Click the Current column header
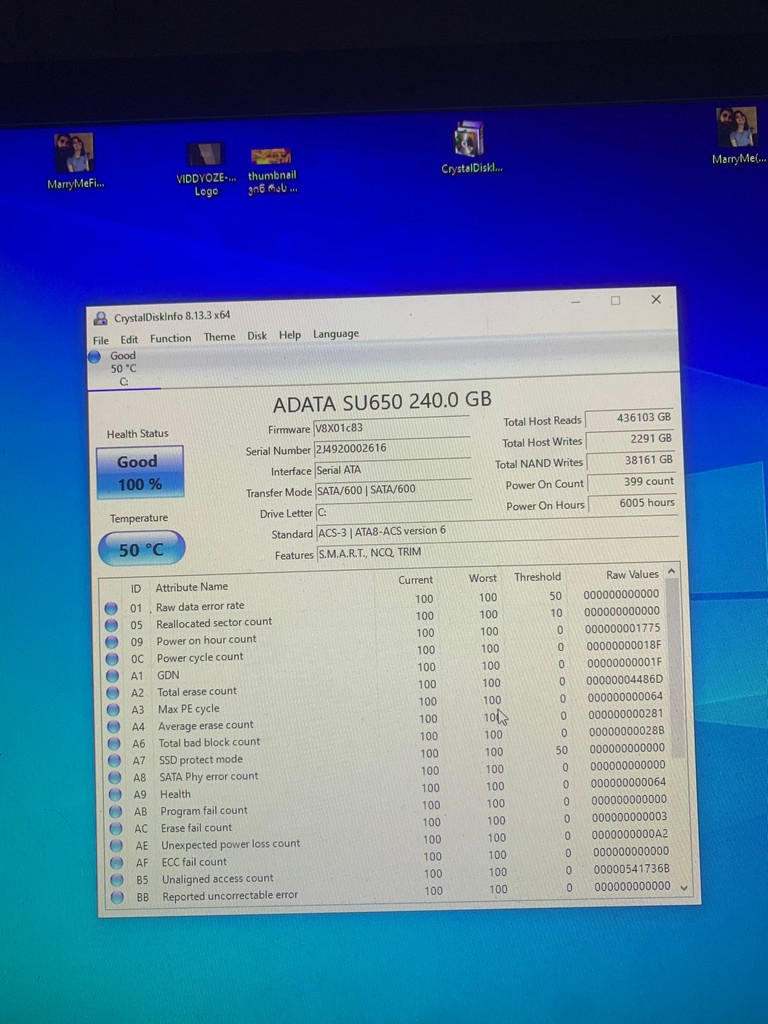The width and height of the screenshot is (768, 1024). [415, 579]
